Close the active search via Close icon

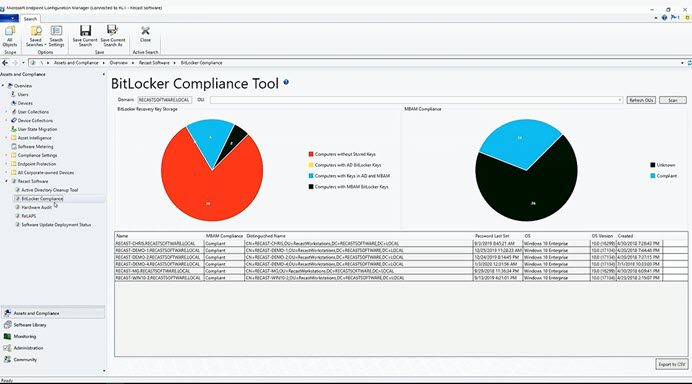[145, 34]
